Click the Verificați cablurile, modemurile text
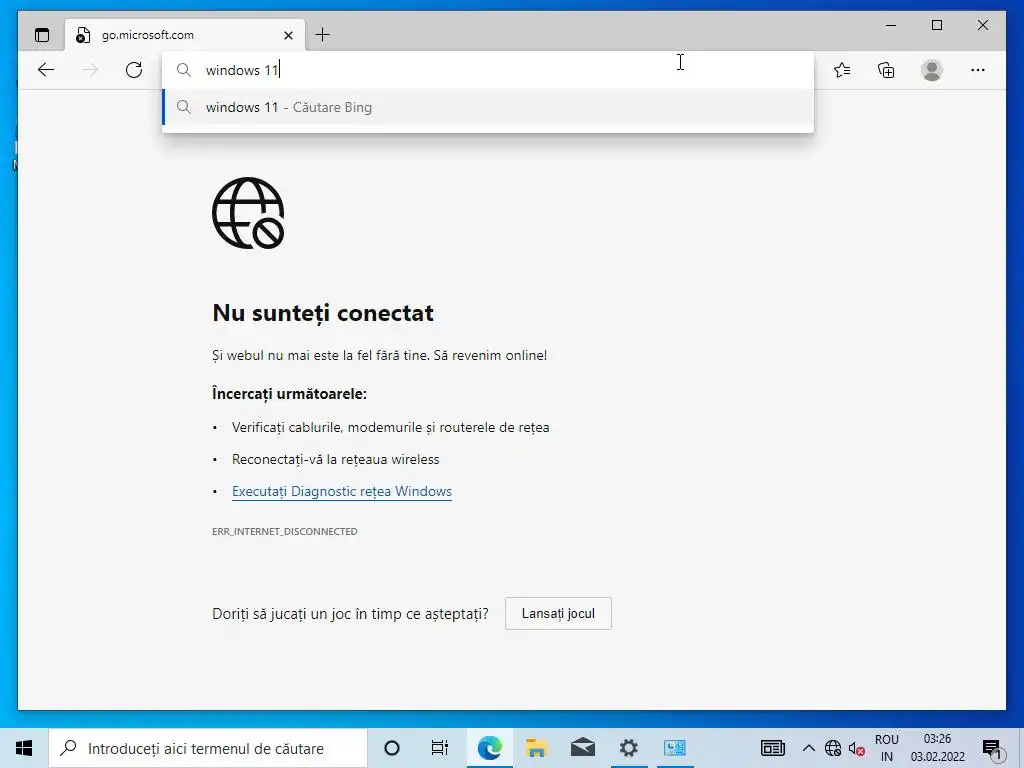The width and height of the screenshot is (1024, 768). tap(391, 427)
